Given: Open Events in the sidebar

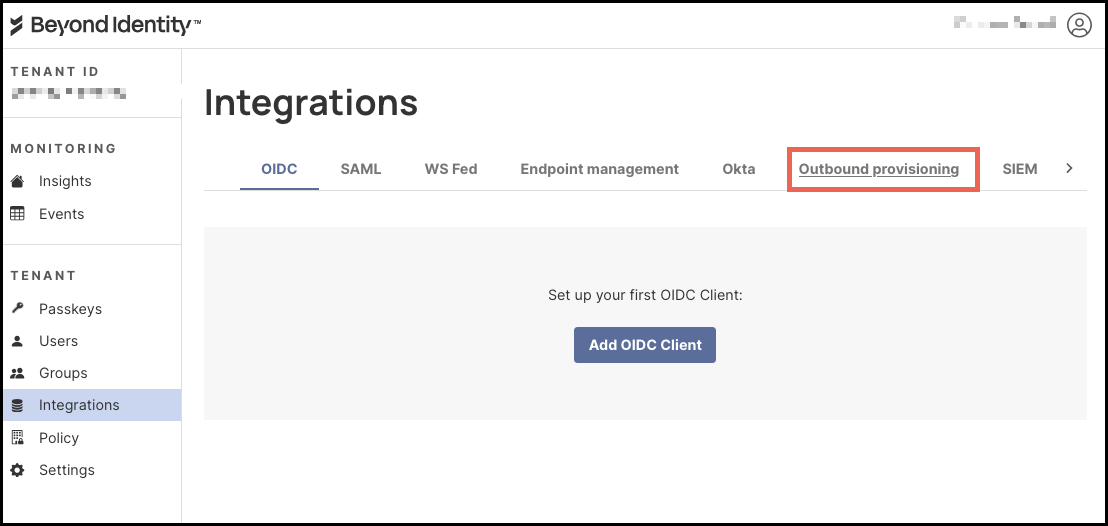Looking at the screenshot, I should (61, 214).
